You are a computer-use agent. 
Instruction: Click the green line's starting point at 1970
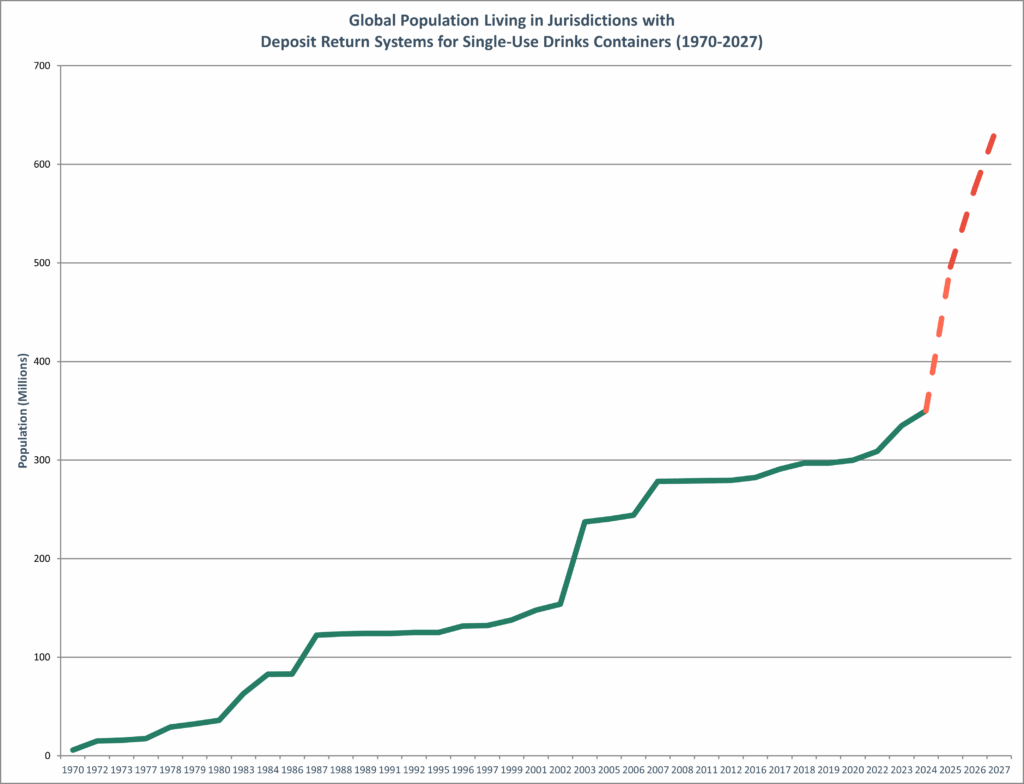[73, 750]
